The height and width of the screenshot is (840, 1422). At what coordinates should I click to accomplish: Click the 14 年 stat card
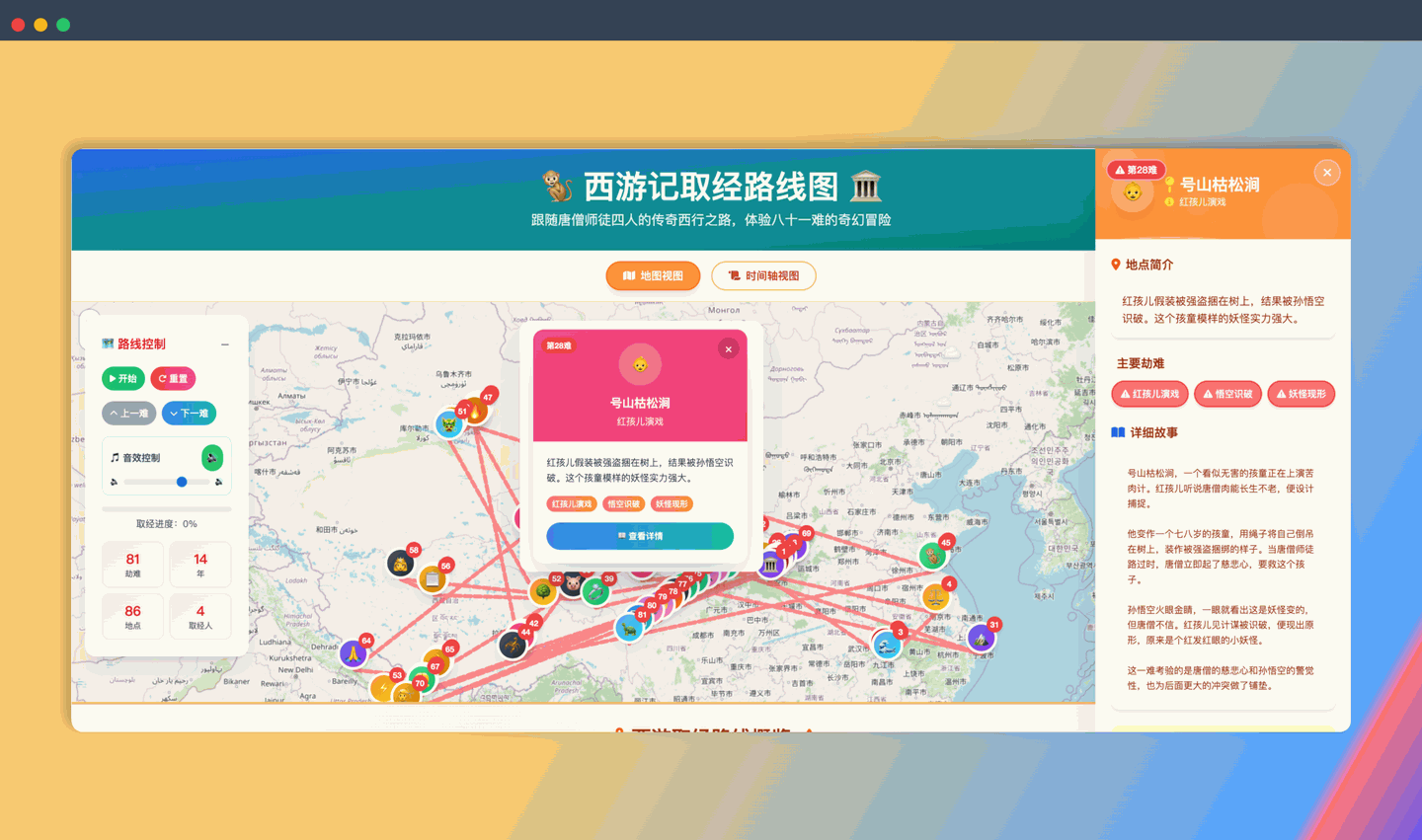[200, 565]
